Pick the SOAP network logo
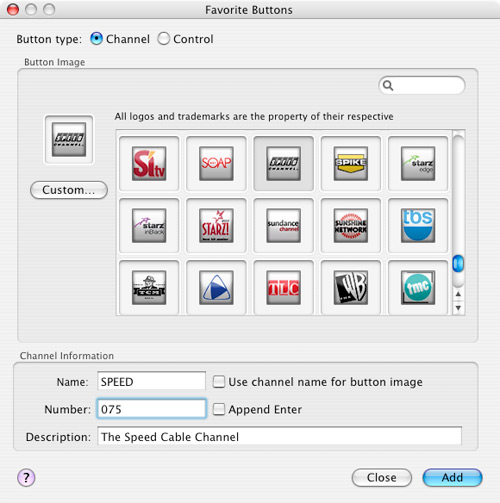 (216, 163)
